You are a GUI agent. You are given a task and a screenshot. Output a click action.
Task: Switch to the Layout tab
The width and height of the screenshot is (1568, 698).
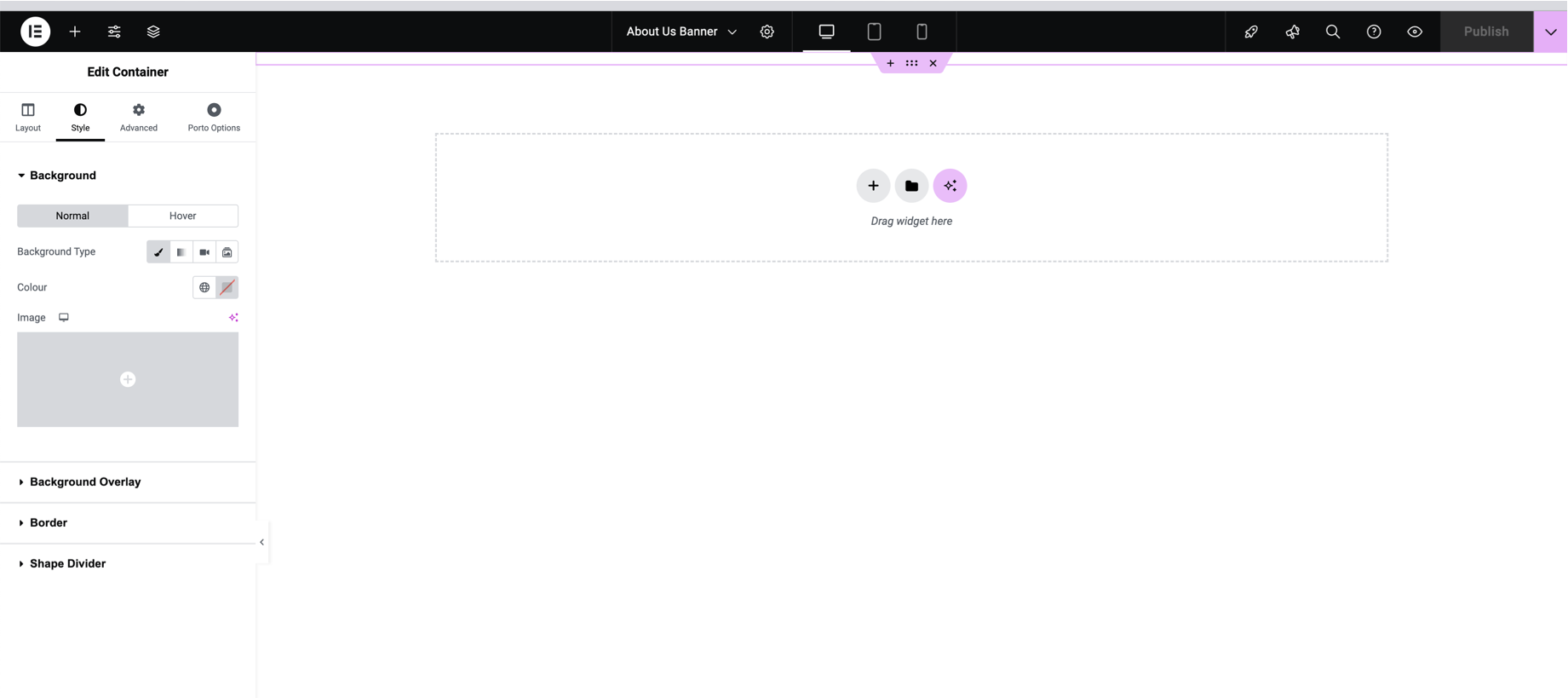tap(28, 118)
